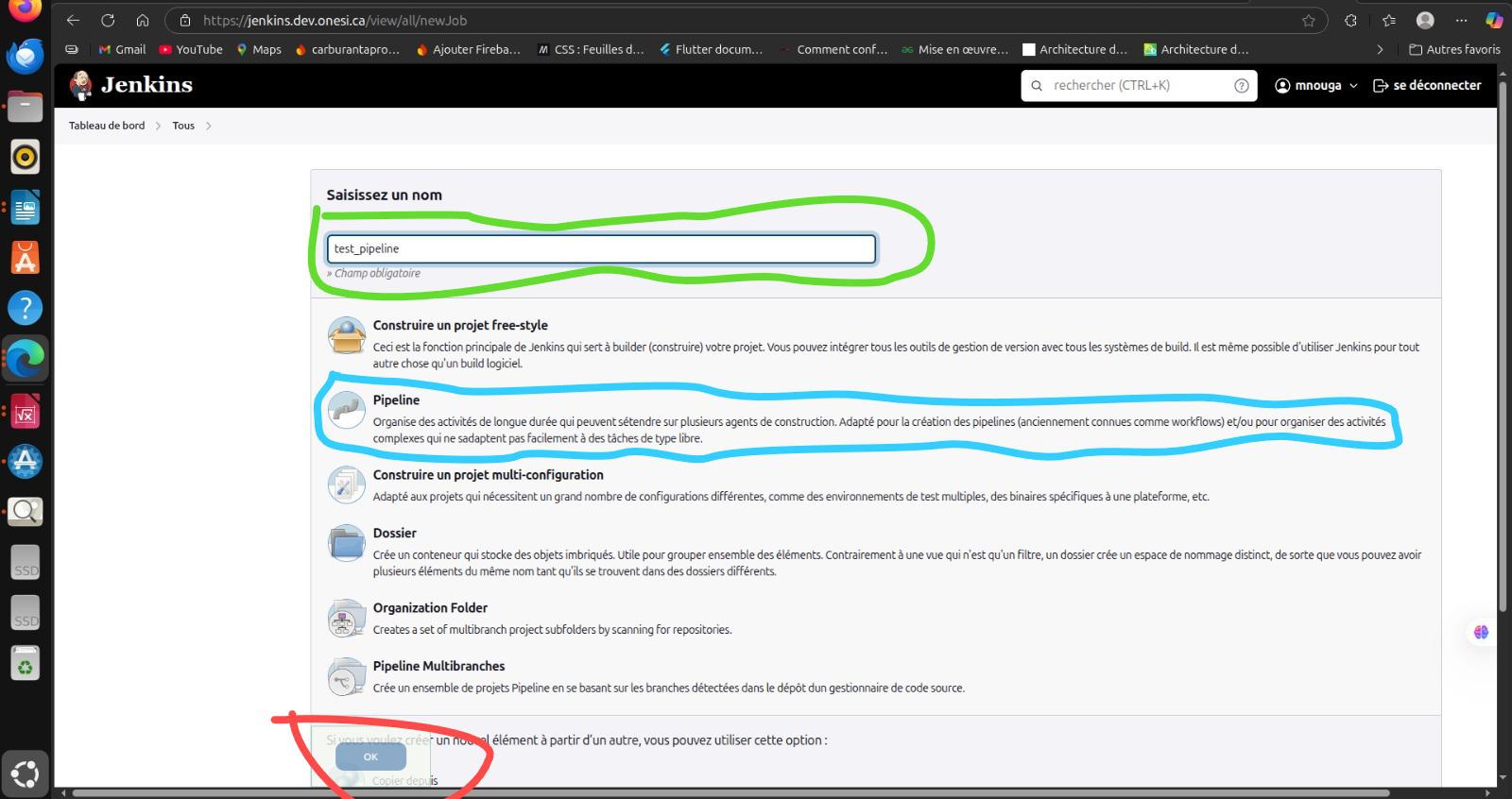
Task: Open search help question-mark icon
Action: 1242,85
